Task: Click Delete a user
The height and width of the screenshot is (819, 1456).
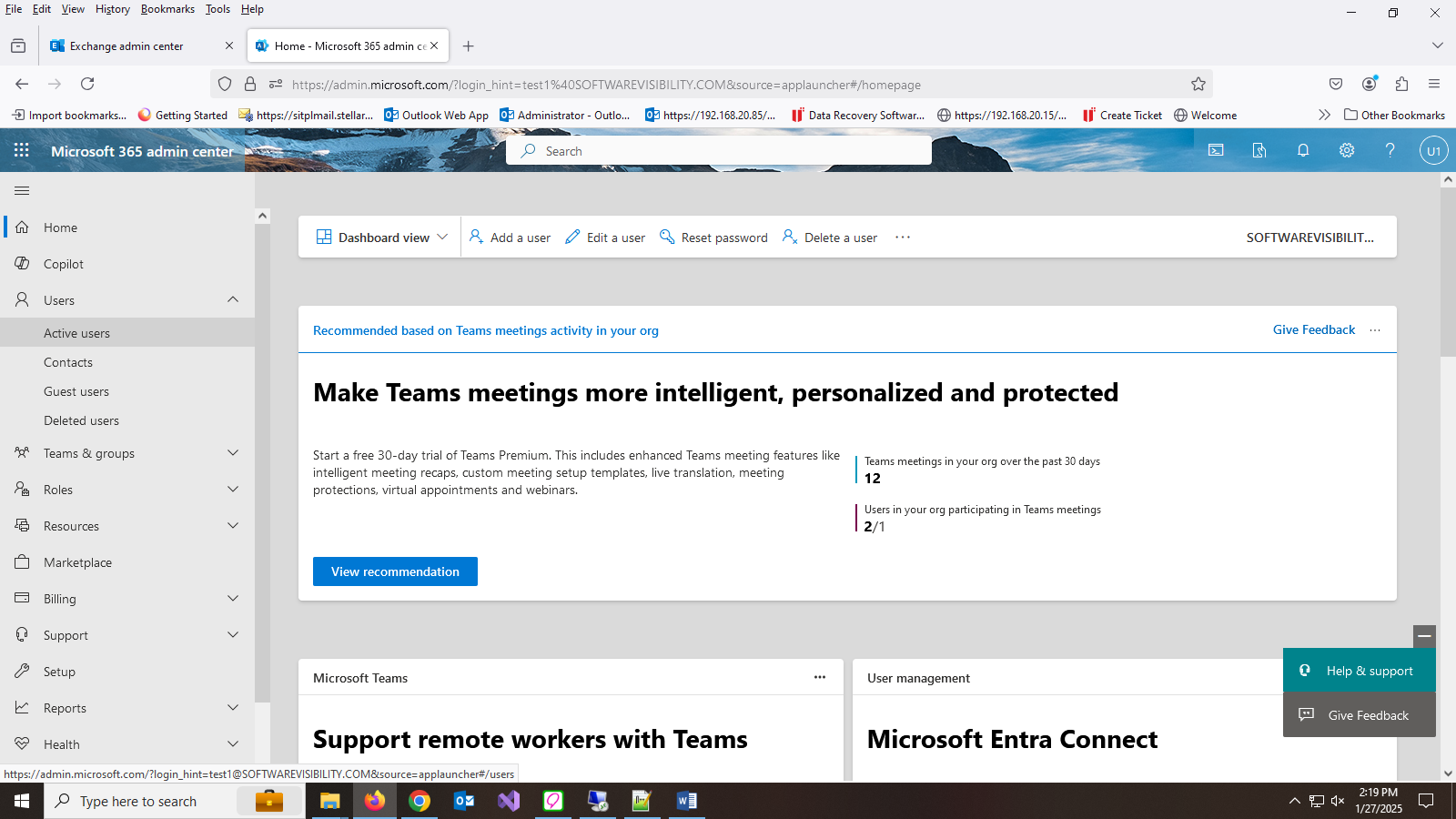Action: (x=830, y=238)
